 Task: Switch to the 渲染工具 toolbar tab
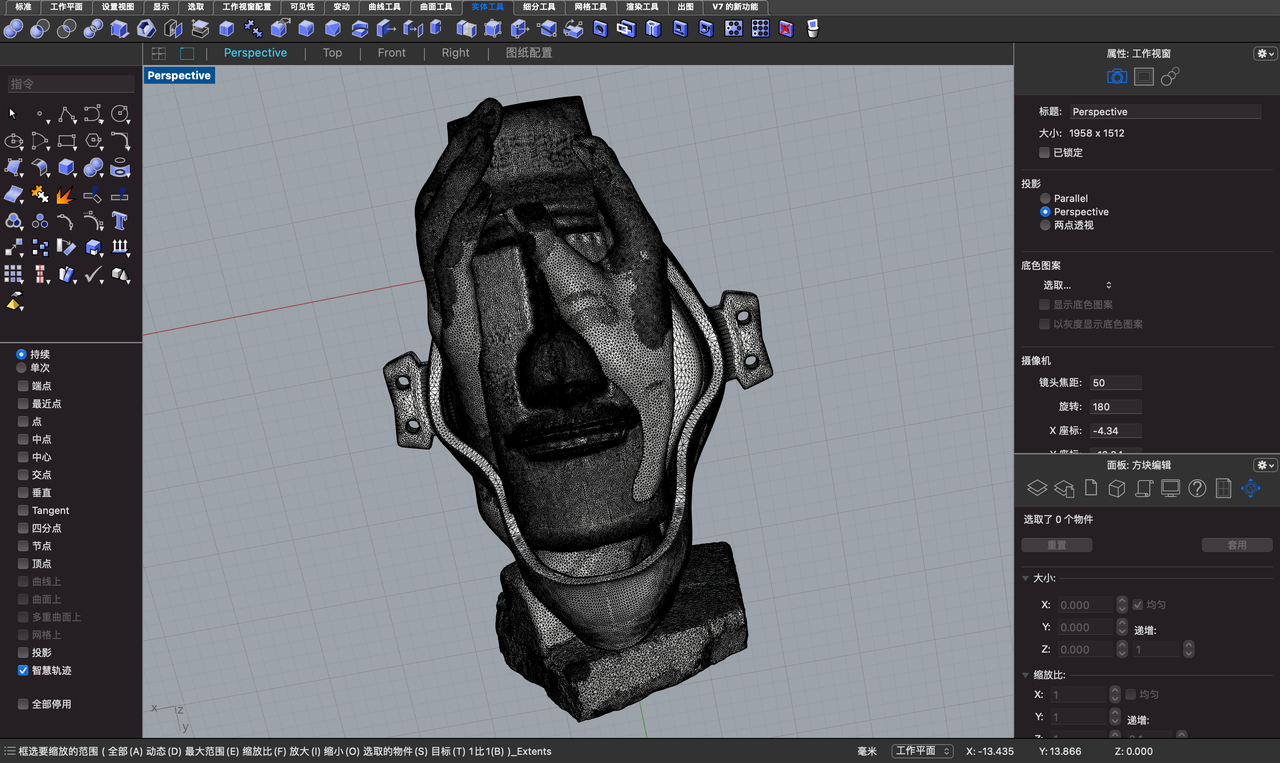pyautogui.click(x=642, y=6)
